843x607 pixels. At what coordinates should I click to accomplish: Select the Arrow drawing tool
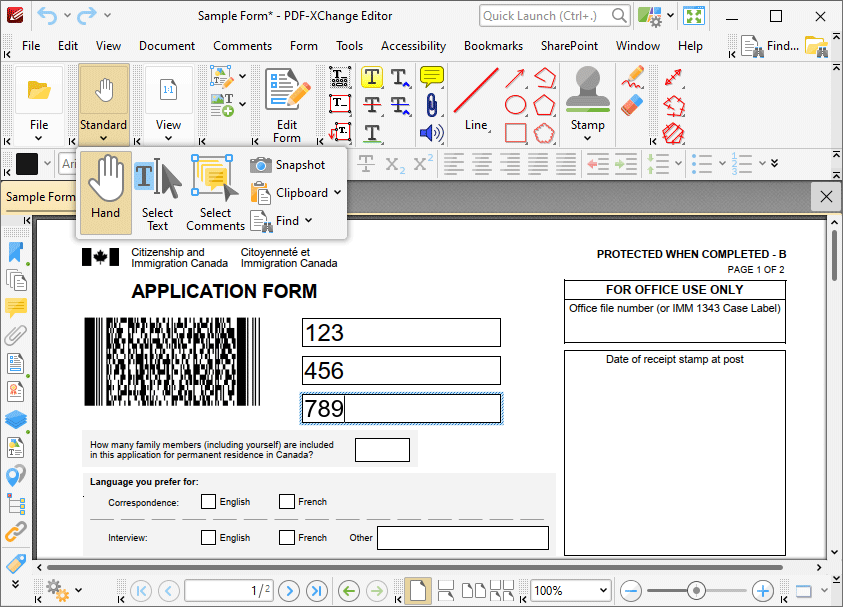pos(515,78)
